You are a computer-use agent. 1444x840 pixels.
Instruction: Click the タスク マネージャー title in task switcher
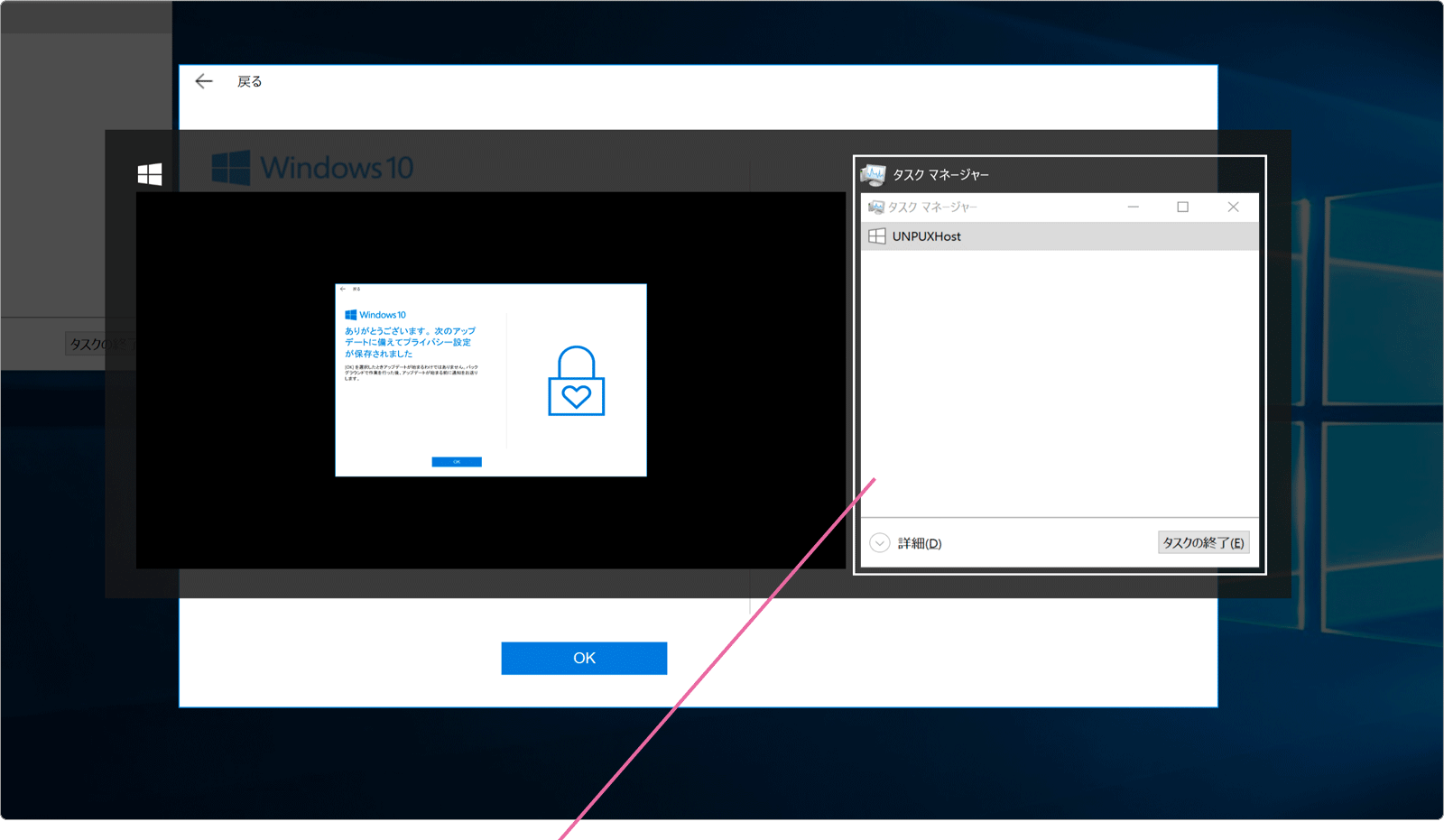coord(940,175)
